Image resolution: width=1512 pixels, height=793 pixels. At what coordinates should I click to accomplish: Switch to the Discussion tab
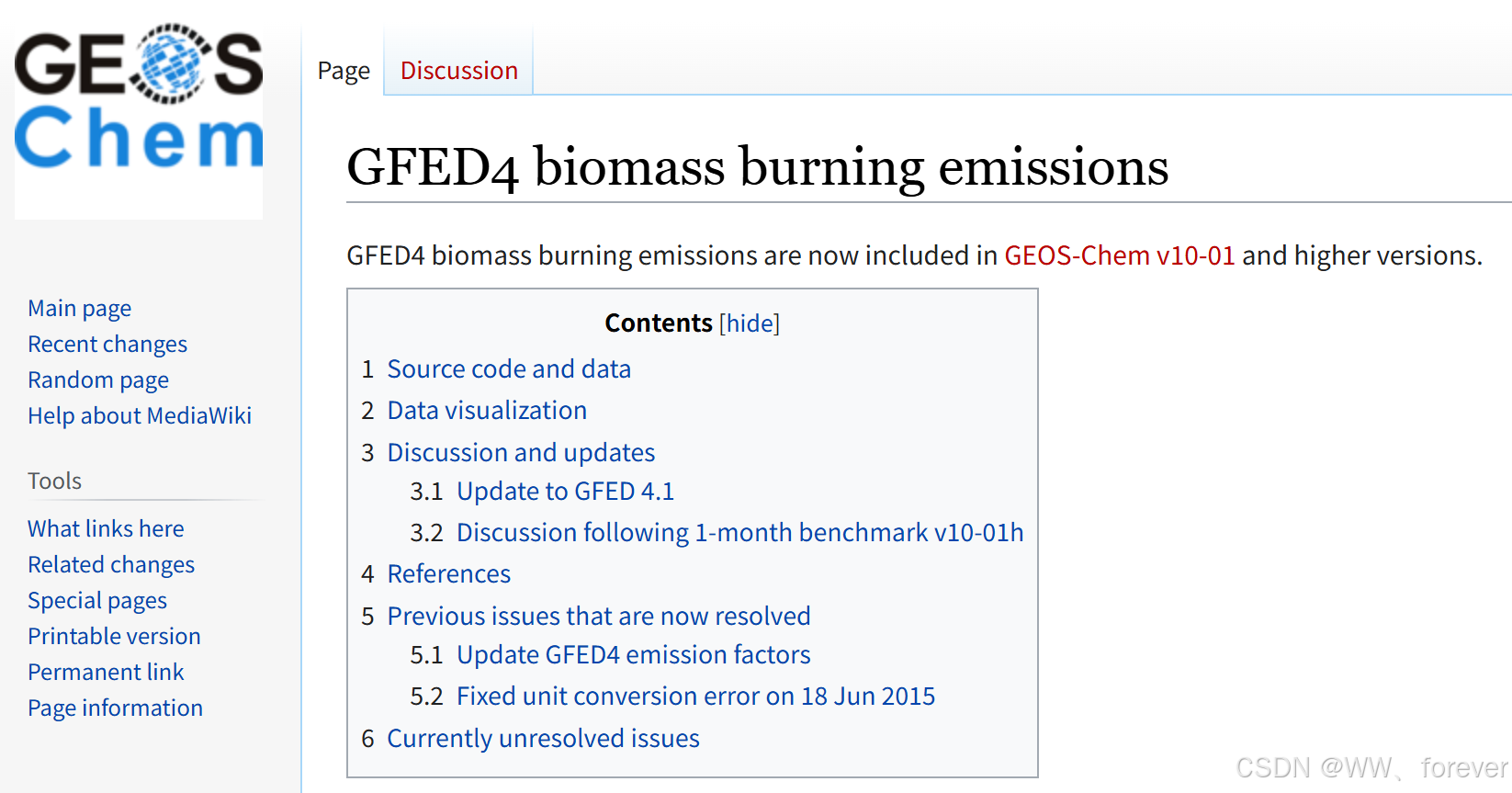click(x=459, y=71)
